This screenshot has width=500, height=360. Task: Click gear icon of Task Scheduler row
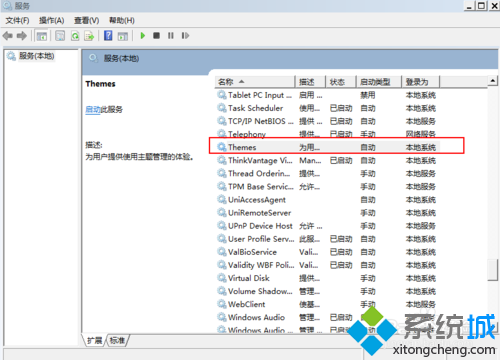pos(222,108)
